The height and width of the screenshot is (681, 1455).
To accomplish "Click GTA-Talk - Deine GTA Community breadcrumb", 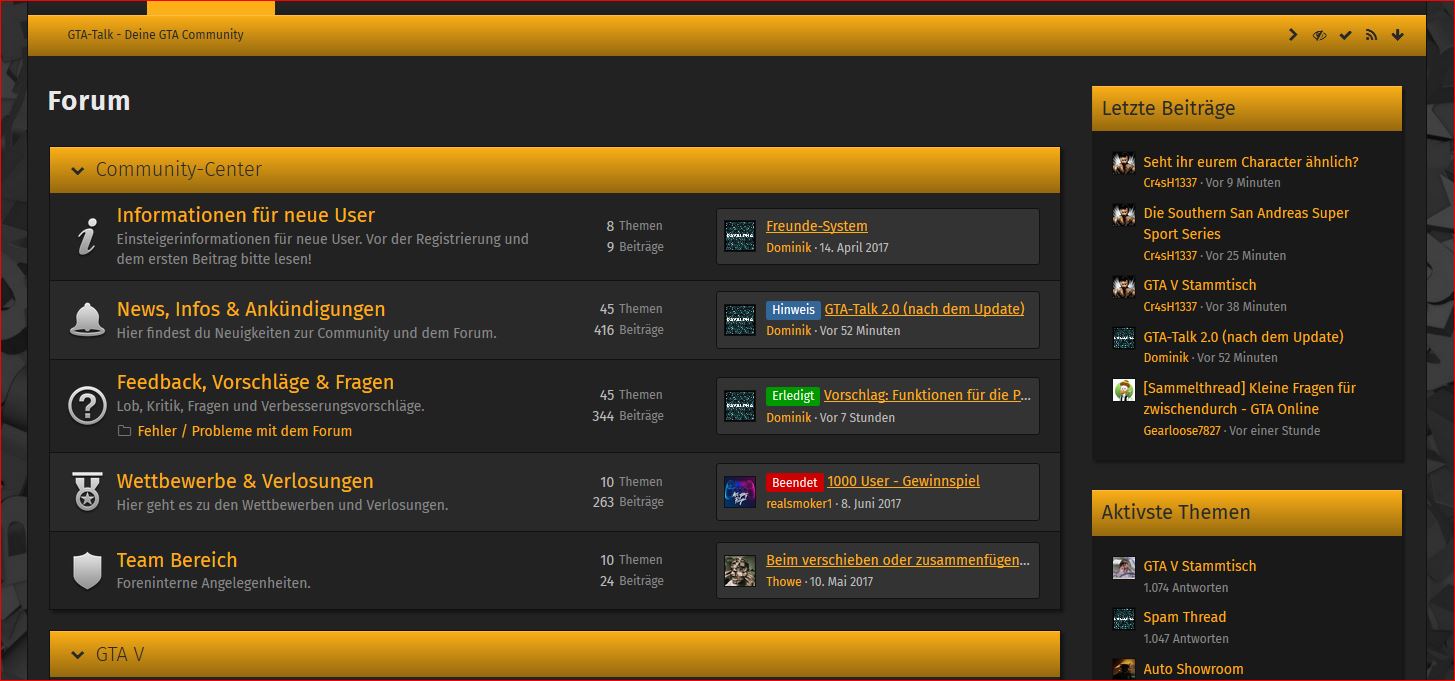I will point(155,35).
